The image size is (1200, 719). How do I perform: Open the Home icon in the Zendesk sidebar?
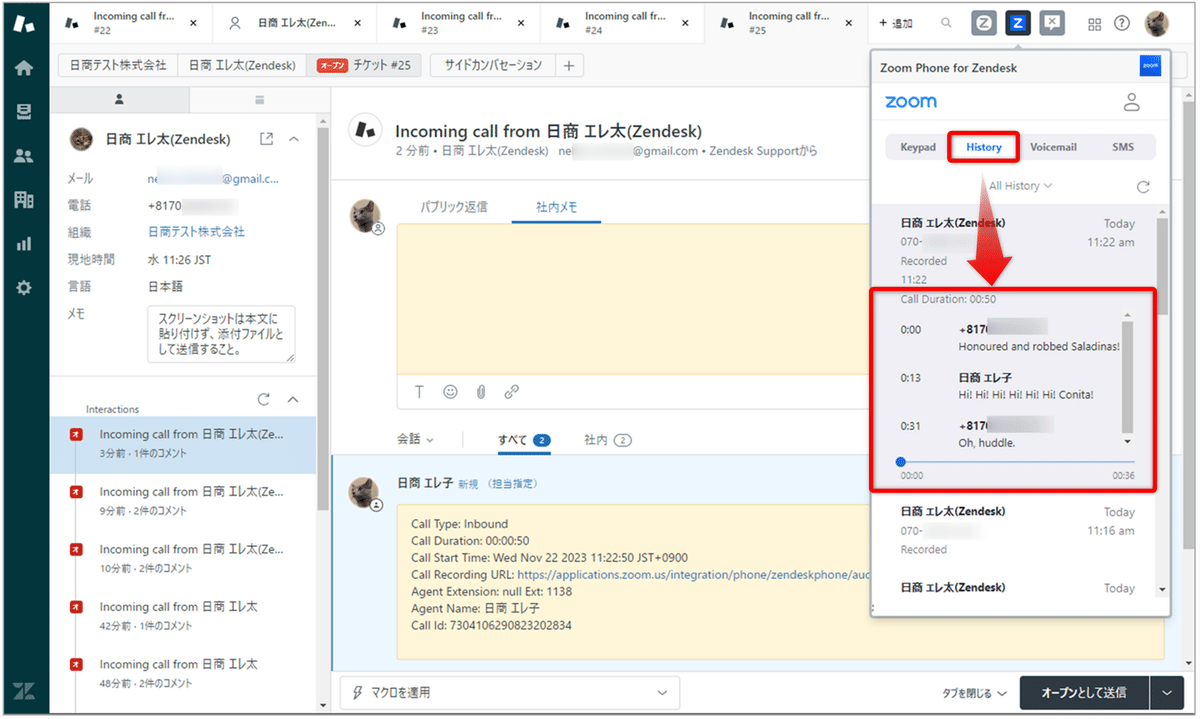[24, 68]
